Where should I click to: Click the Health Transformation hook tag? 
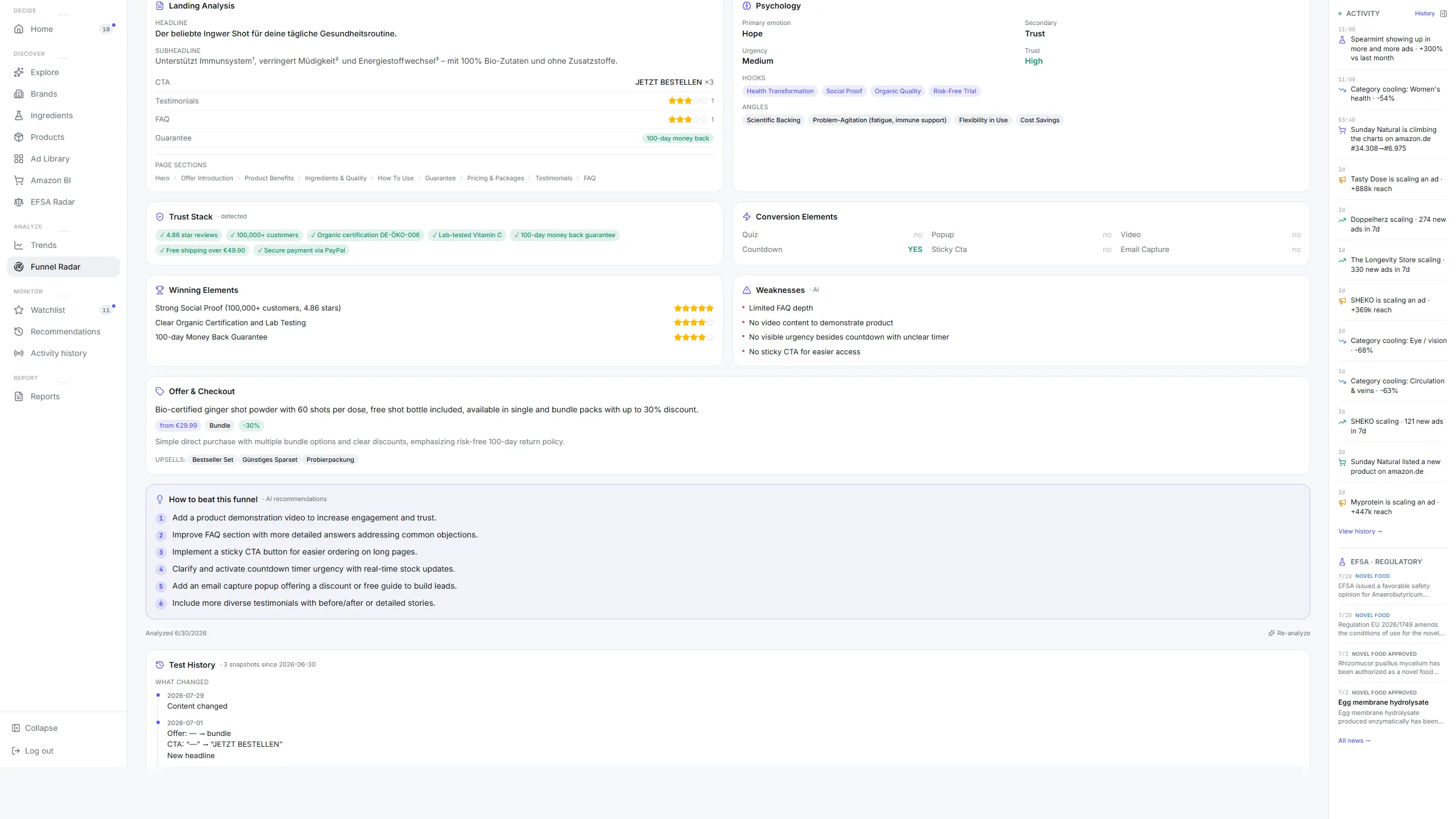coord(780,91)
